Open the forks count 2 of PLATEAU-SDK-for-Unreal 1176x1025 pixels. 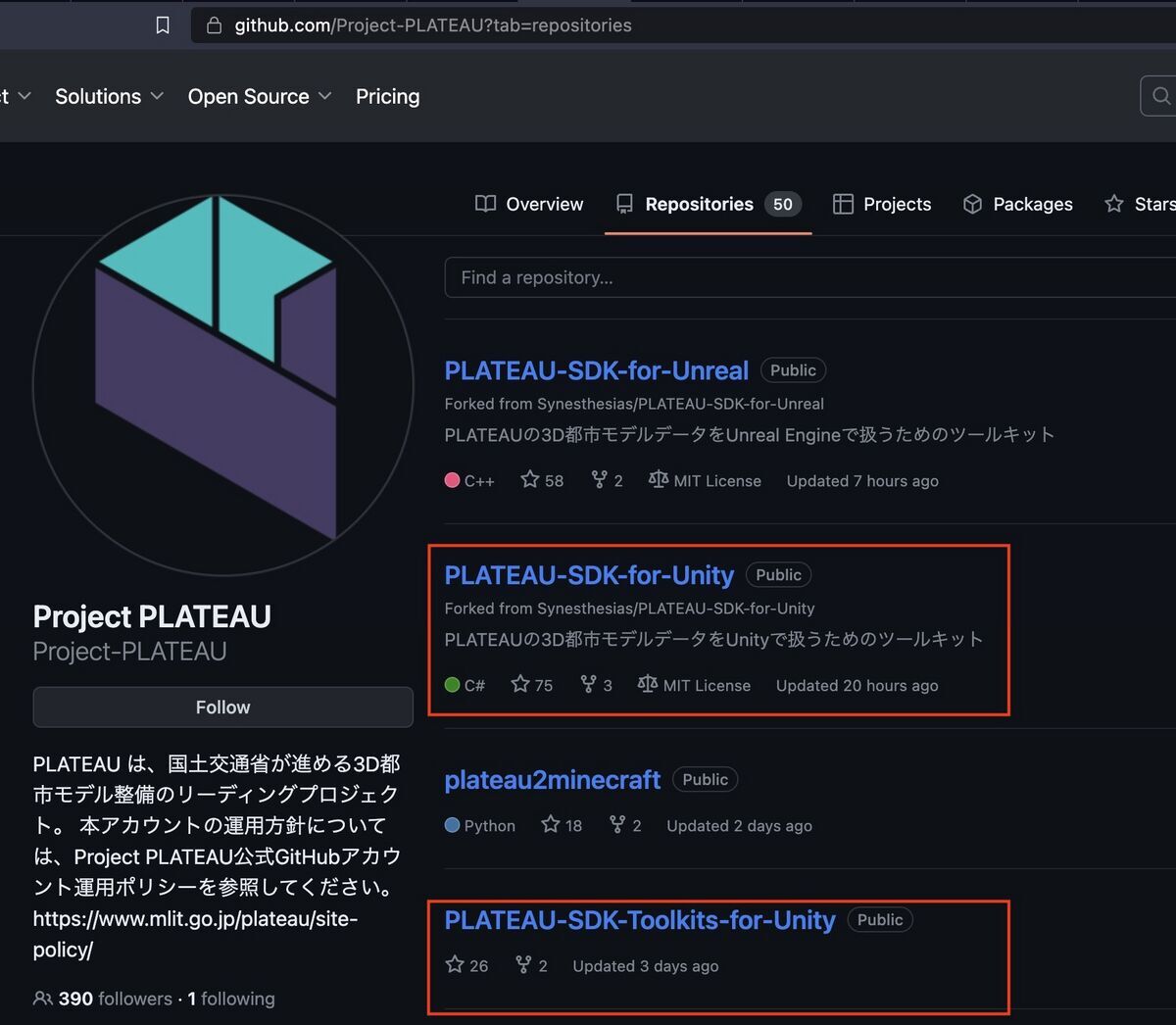pyautogui.click(x=607, y=480)
